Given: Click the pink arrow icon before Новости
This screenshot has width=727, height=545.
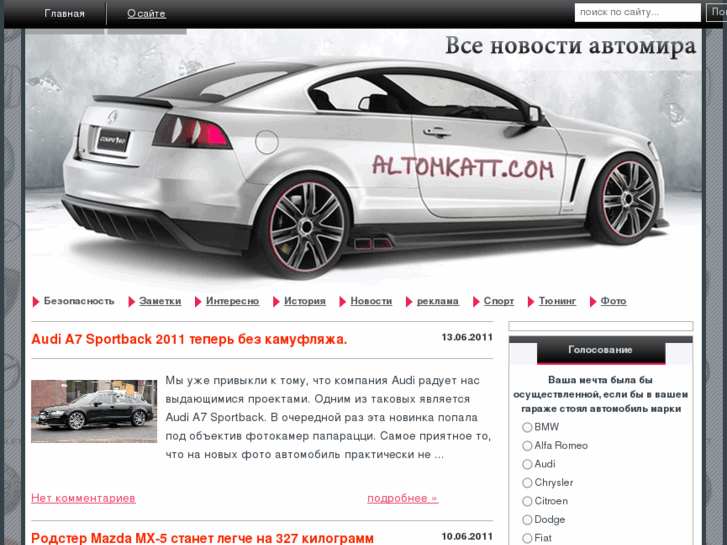Looking at the screenshot, I should 343,301.
